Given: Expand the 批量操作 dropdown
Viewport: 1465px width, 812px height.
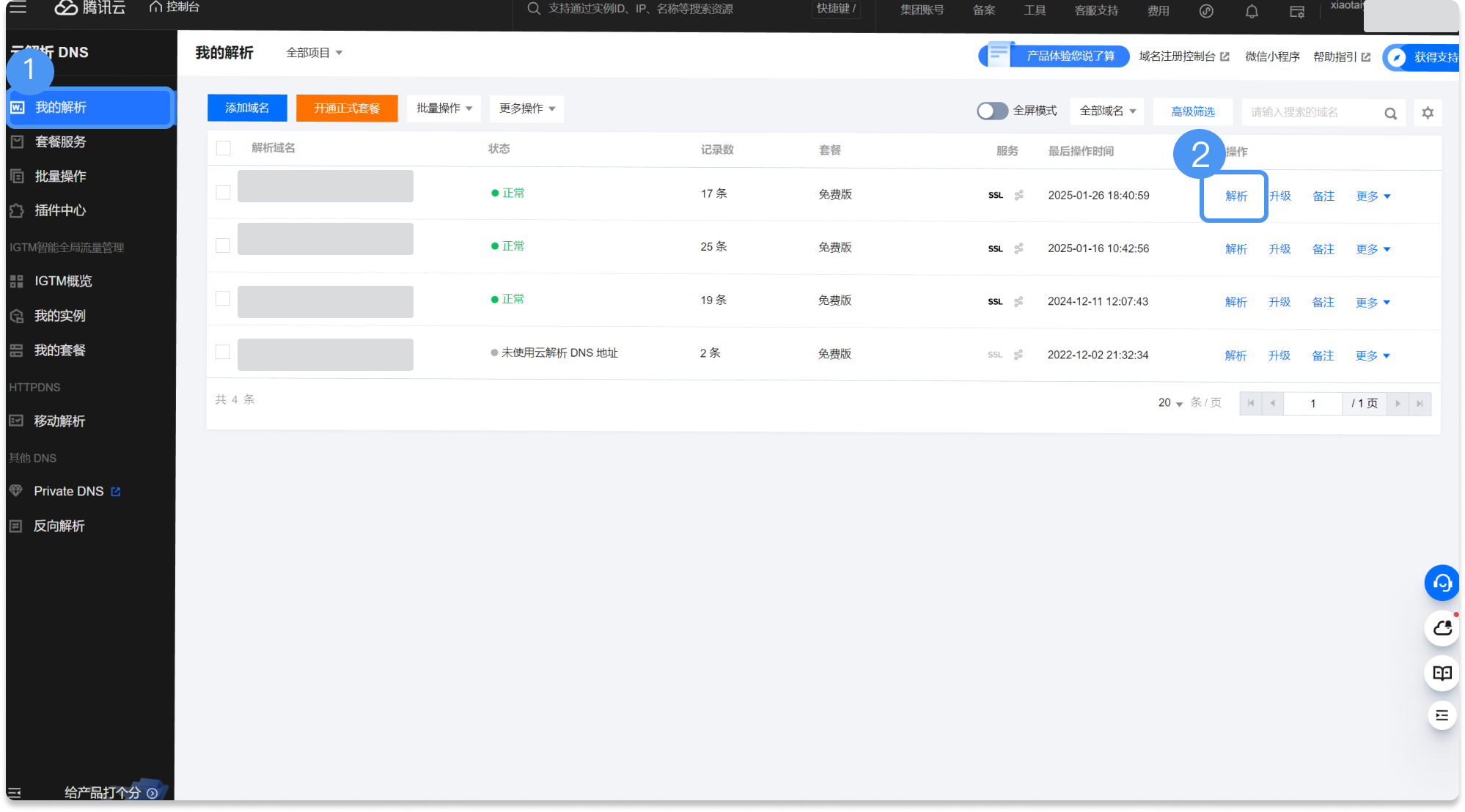Looking at the screenshot, I should [444, 108].
